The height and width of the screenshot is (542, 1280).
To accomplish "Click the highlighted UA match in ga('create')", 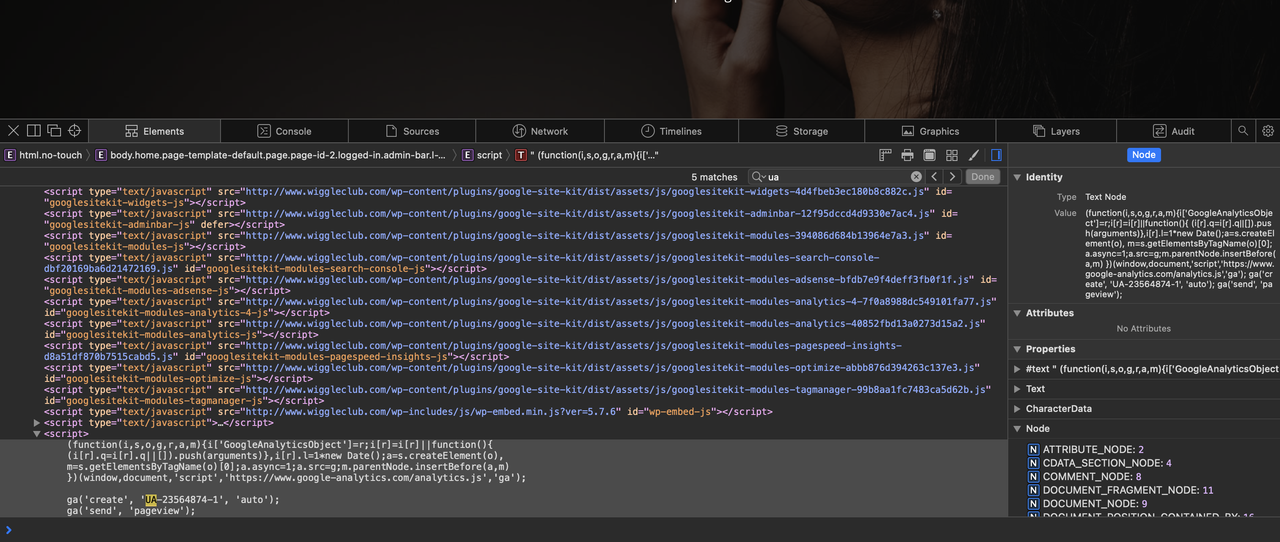I will point(150,499).
